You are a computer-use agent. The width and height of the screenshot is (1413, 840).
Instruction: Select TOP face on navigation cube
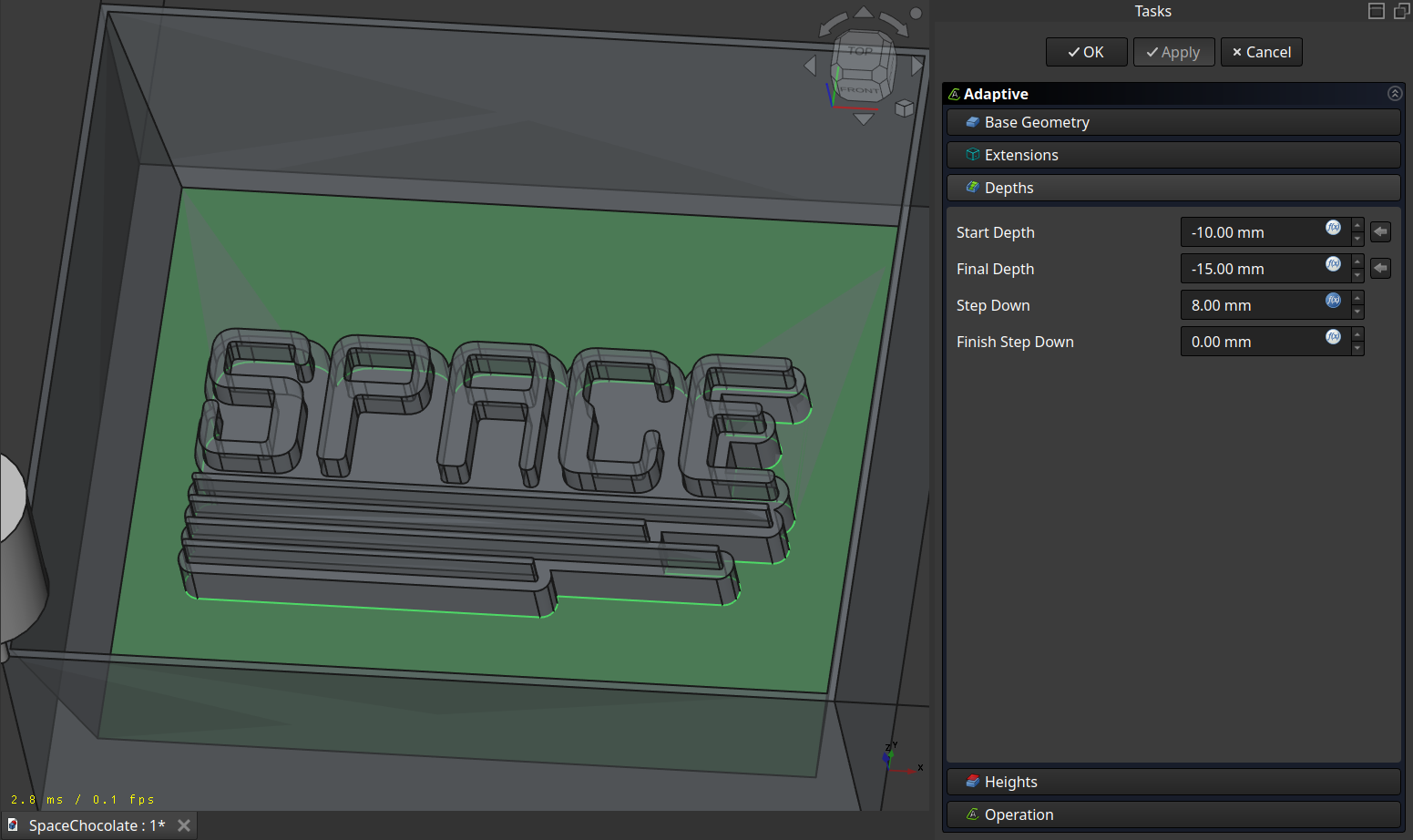pyautogui.click(x=861, y=51)
